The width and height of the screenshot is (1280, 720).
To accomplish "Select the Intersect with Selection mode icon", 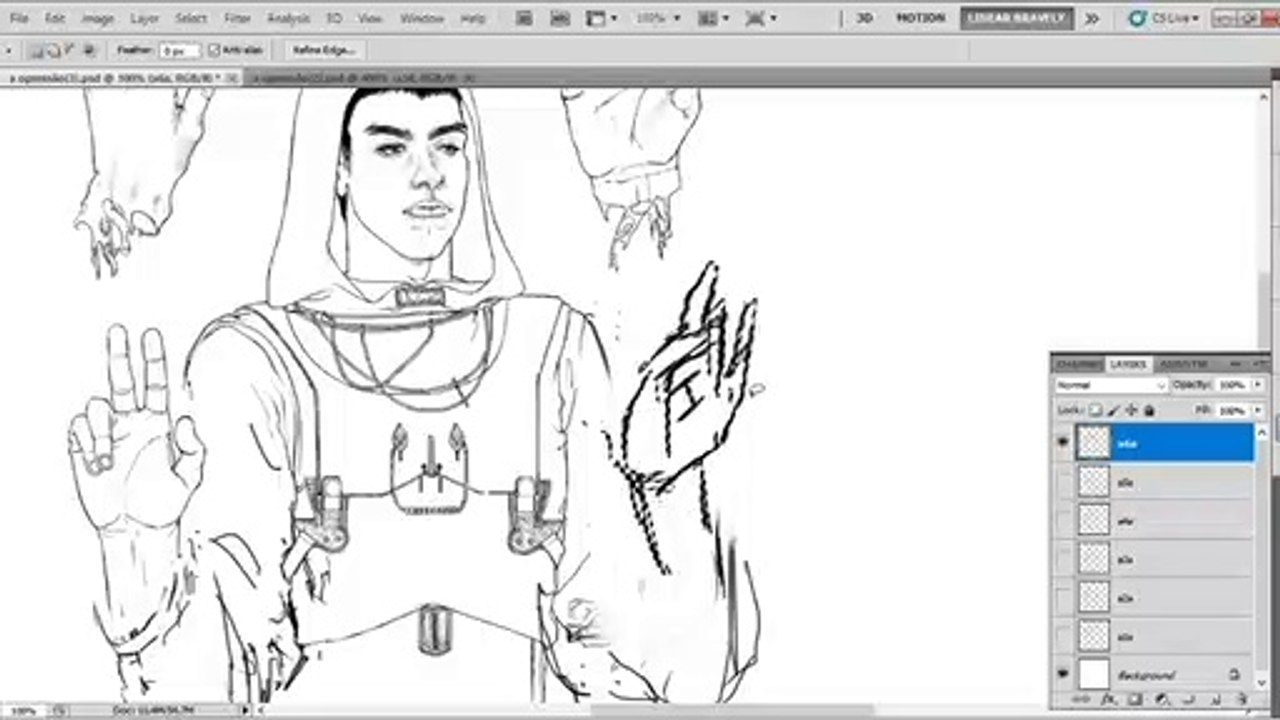I will [x=90, y=50].
